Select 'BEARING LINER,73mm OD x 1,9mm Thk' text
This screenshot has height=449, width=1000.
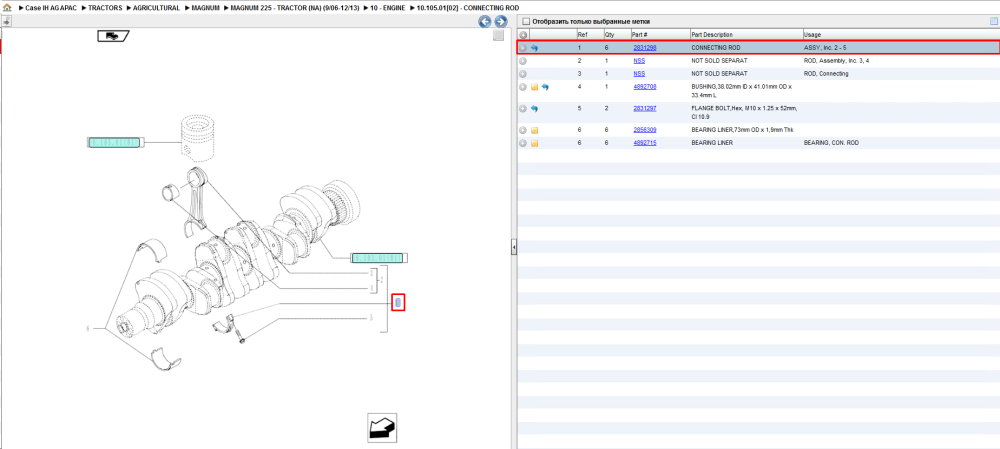coord(742,130)
